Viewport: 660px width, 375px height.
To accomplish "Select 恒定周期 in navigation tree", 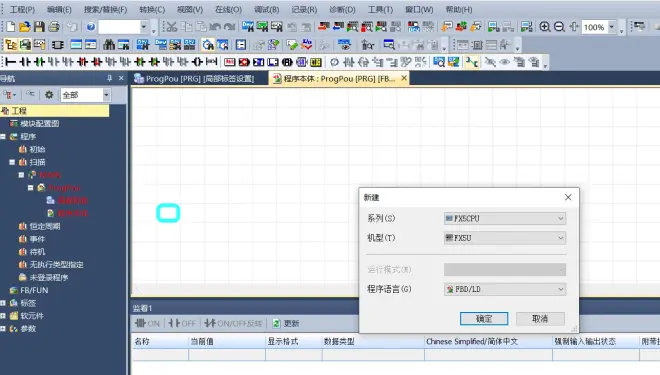I will click(45, 226).
